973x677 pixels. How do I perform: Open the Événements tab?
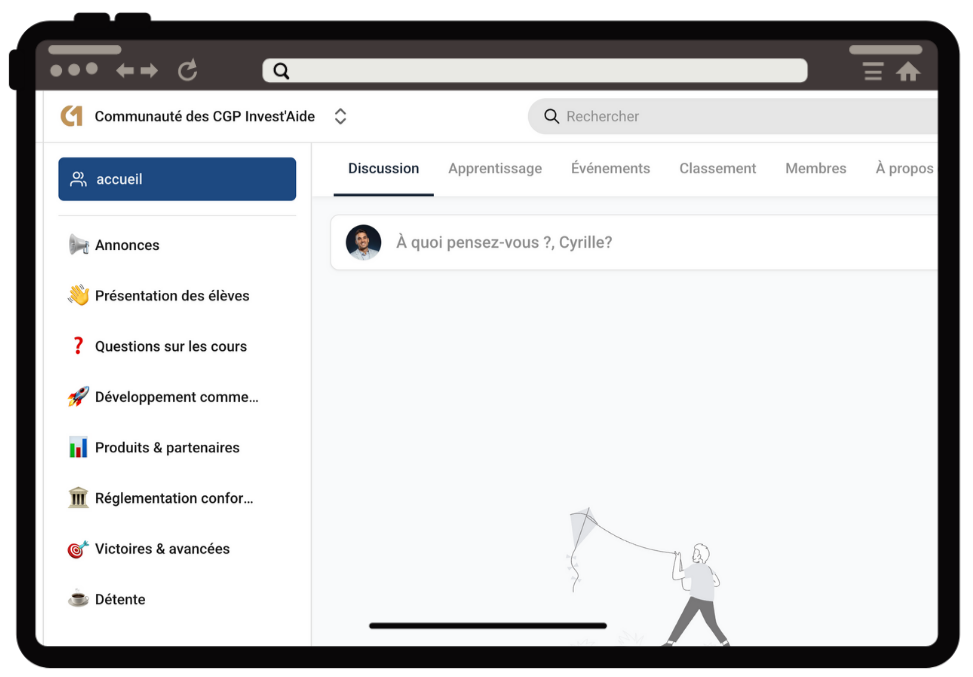pyautogui.click(x=610, y=168)
